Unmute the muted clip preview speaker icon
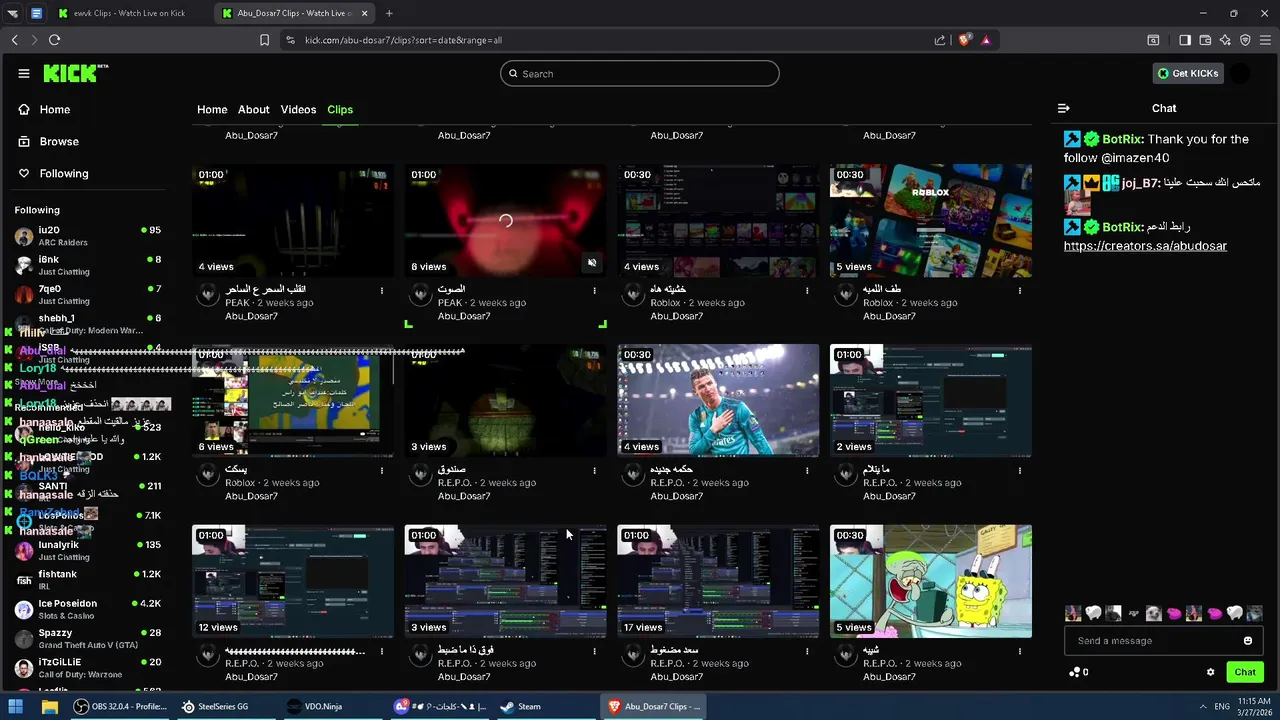 click(592, 263)
